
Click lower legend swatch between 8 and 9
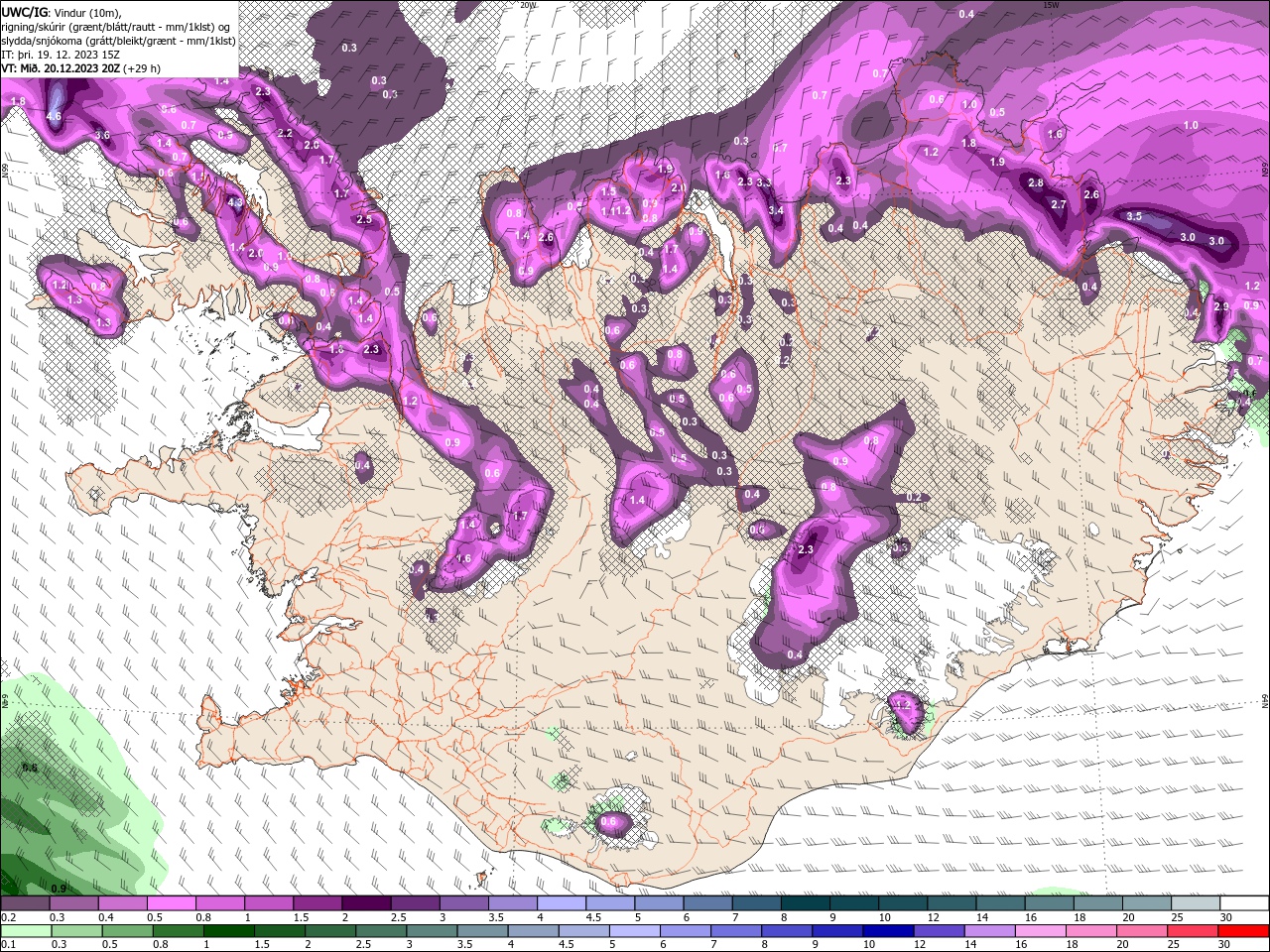[x=788, y=930]
